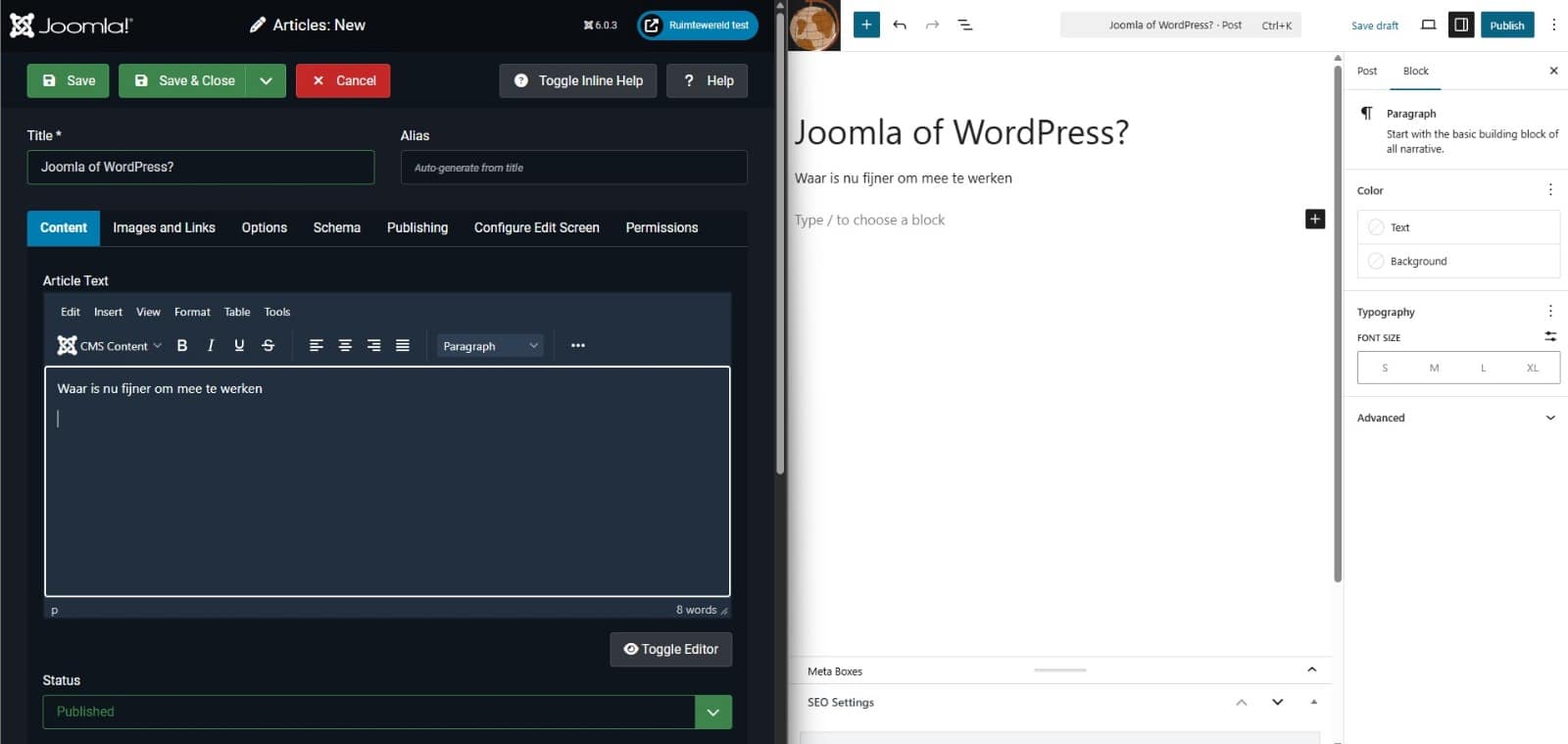This screenshot has height=744, width=1568.
Task: Show more toolbar options in Joomla editor
Action: click(x=578, y=345)
